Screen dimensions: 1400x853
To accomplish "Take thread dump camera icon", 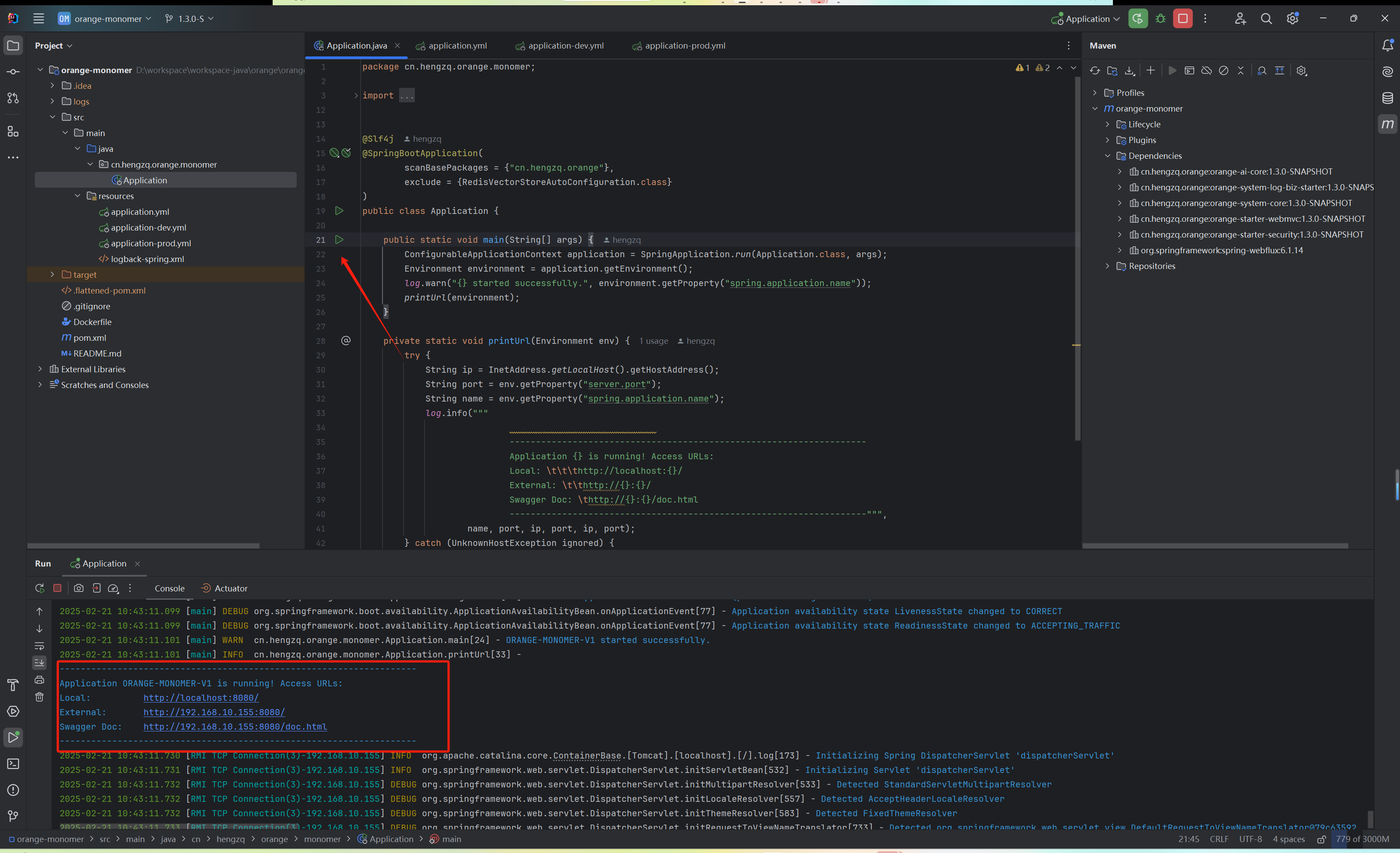I will coord(79,588).
